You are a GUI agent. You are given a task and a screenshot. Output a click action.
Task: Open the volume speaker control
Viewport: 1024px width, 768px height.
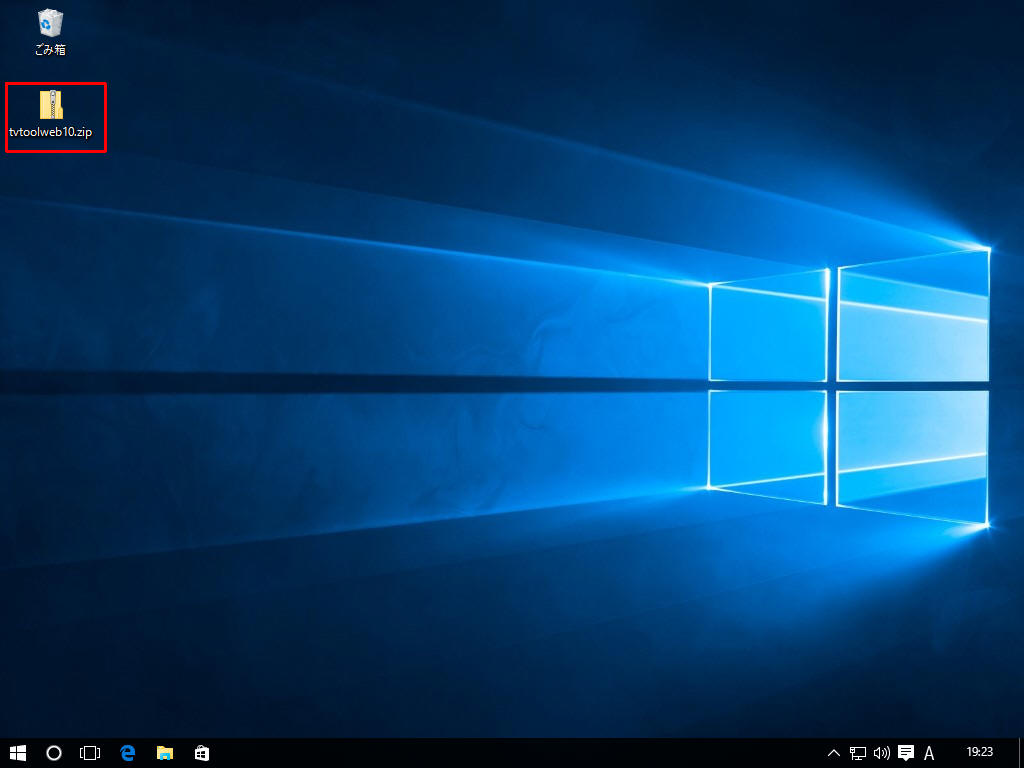pos(882,753)
